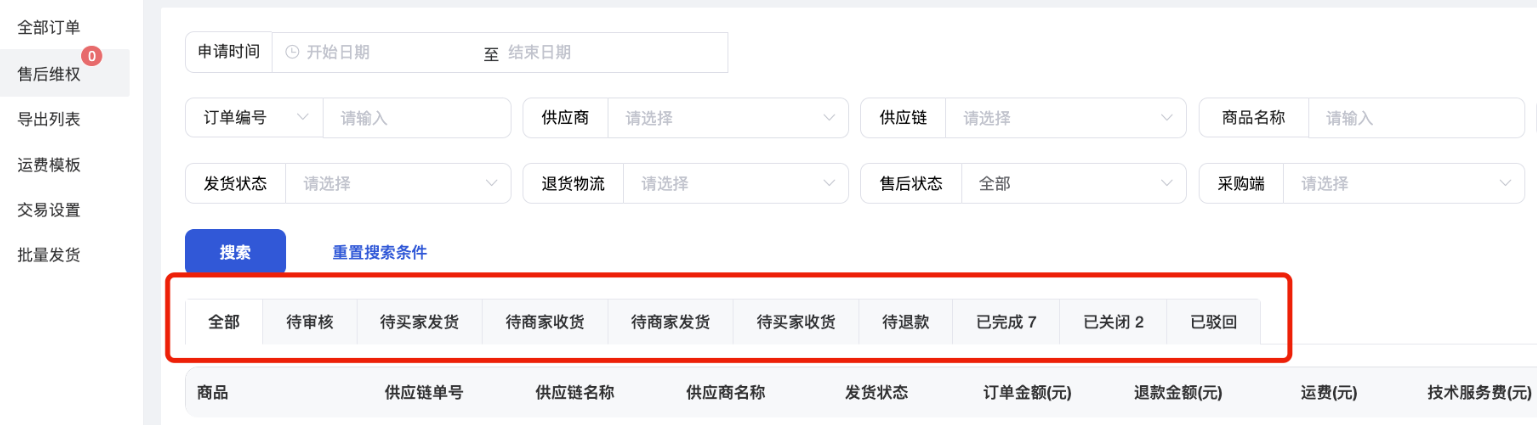The width and height of the screenshot is (1537, 425).
Task: Click the 重置搜索条件 link
Action: pyautogui.click(x=379, y=252)
